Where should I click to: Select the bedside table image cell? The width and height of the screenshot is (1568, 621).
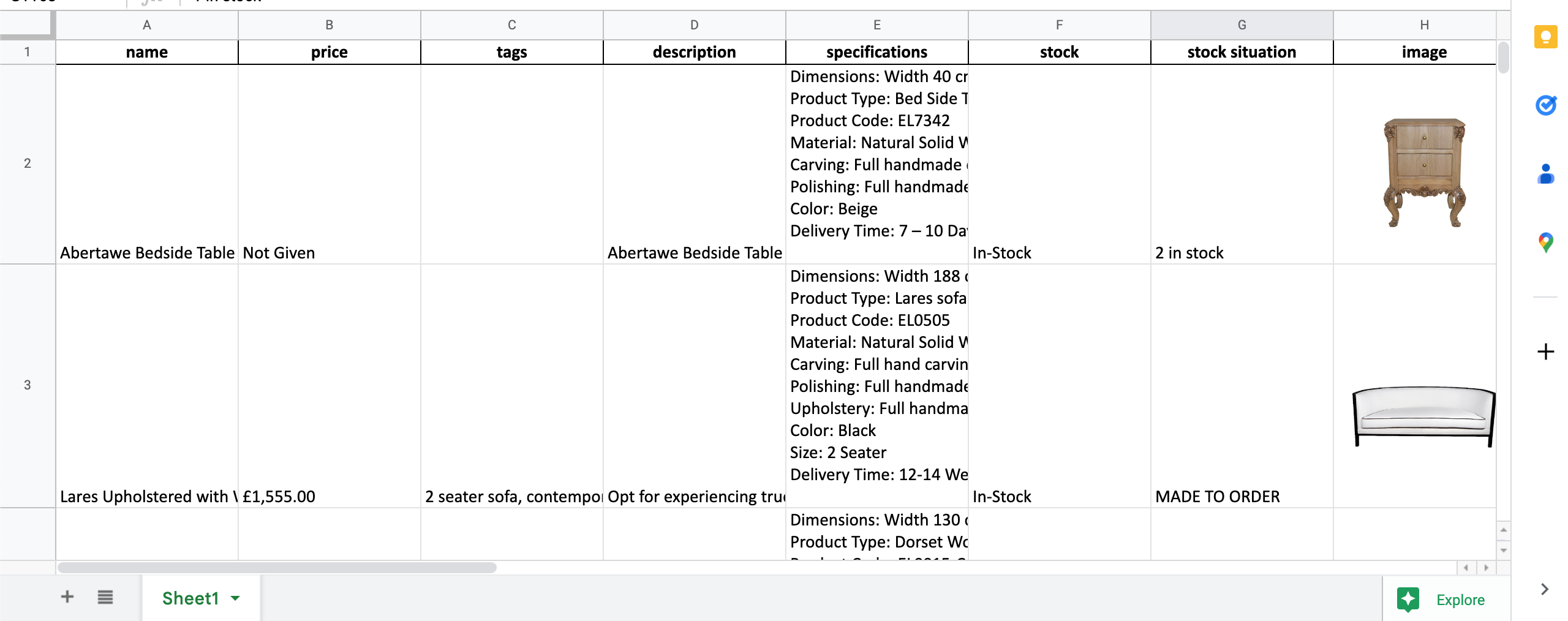1414,164
